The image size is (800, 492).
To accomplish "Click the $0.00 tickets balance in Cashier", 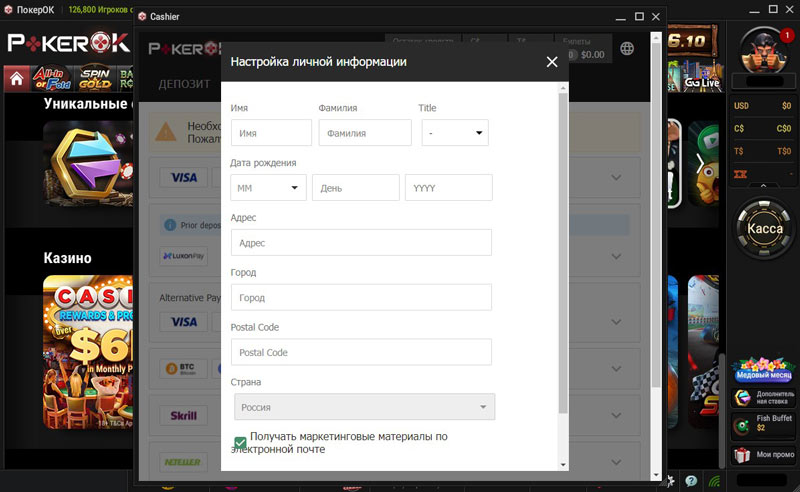I will [x=592, y=55].
